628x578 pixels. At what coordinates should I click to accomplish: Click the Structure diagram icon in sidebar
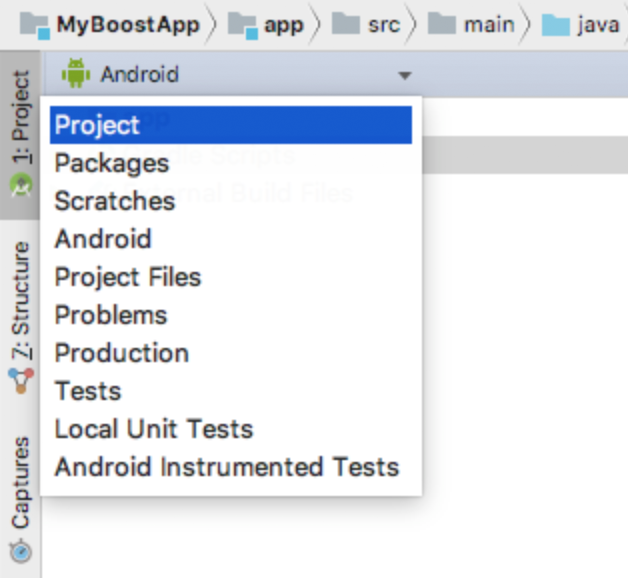(21, 381)
